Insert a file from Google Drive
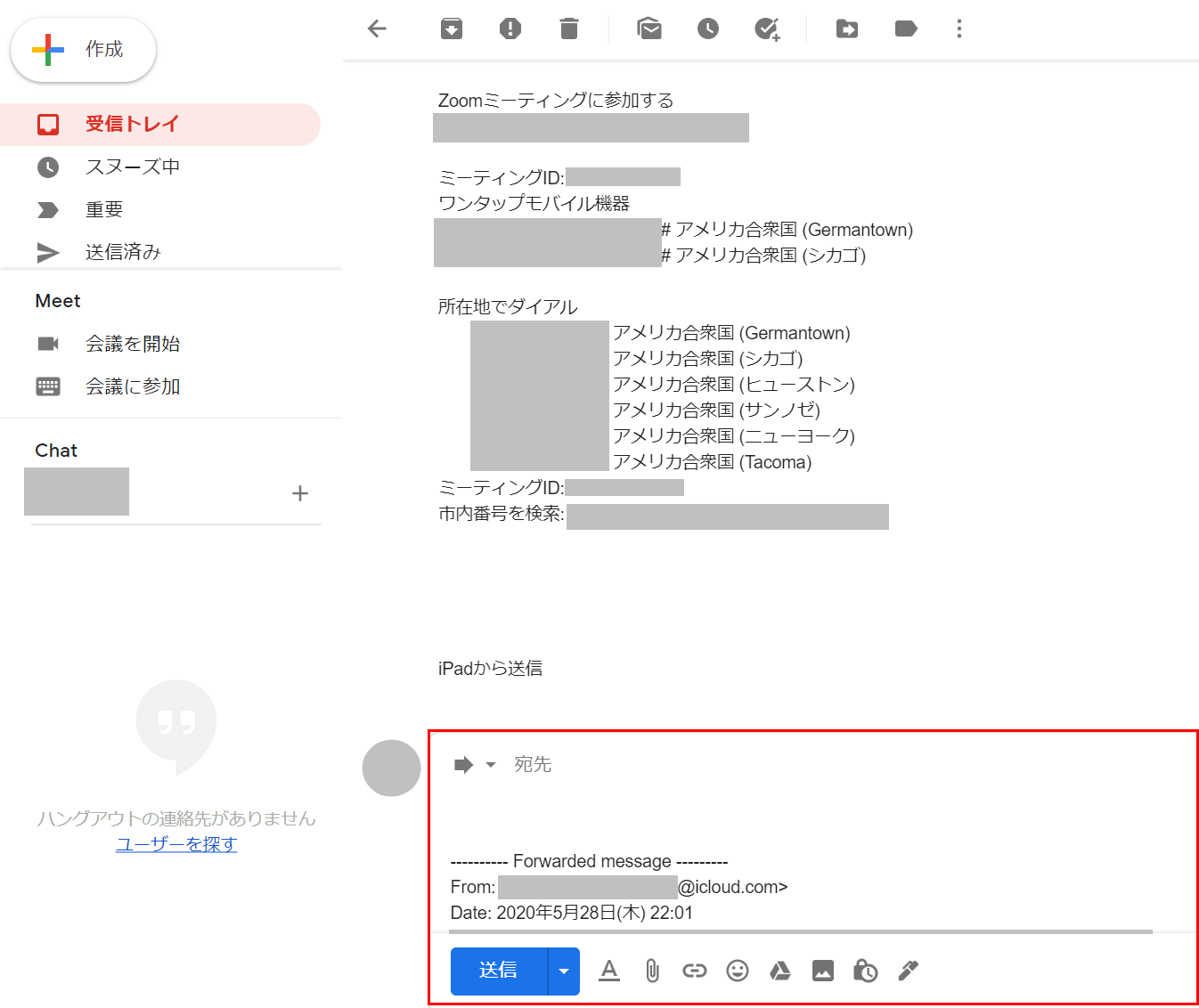Viewport: 1199px width, 1008px height. (x=780, y=971)
